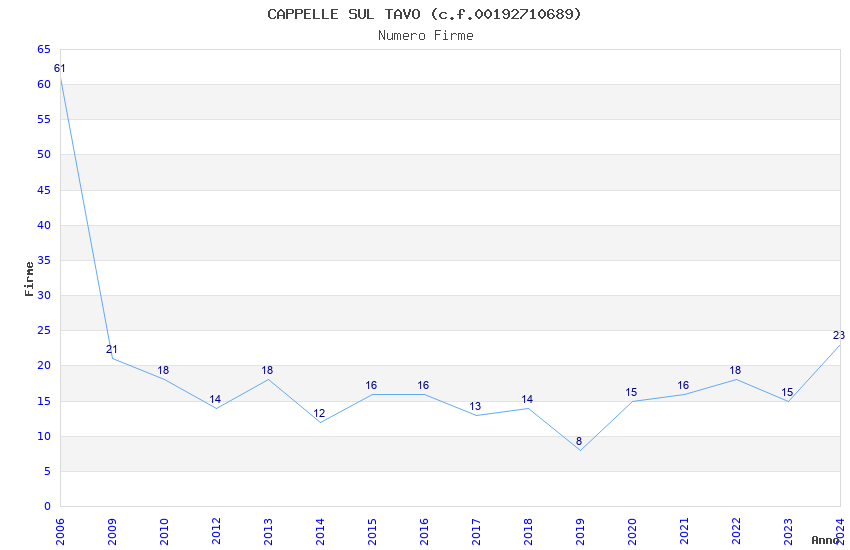Click data label 16 for year 2021

pyautogui.click(x=684, y=385)
